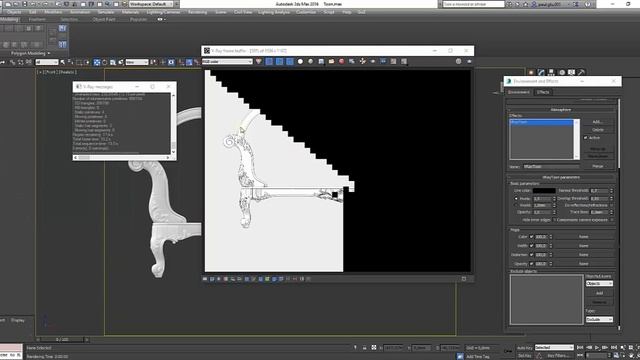640x360 pixels.
Task: Open the Type Exclude dropdown
Action: [x=599, y=320]
